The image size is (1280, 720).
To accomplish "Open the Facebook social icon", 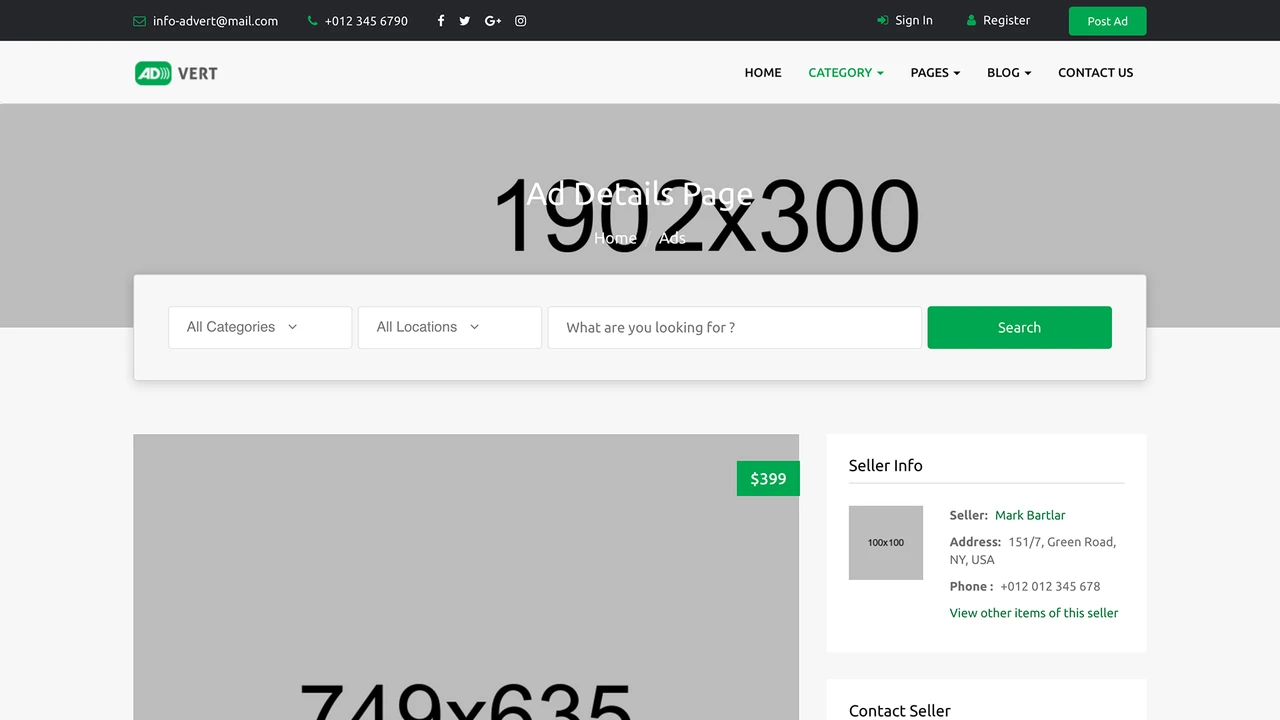I will (441, 21).
